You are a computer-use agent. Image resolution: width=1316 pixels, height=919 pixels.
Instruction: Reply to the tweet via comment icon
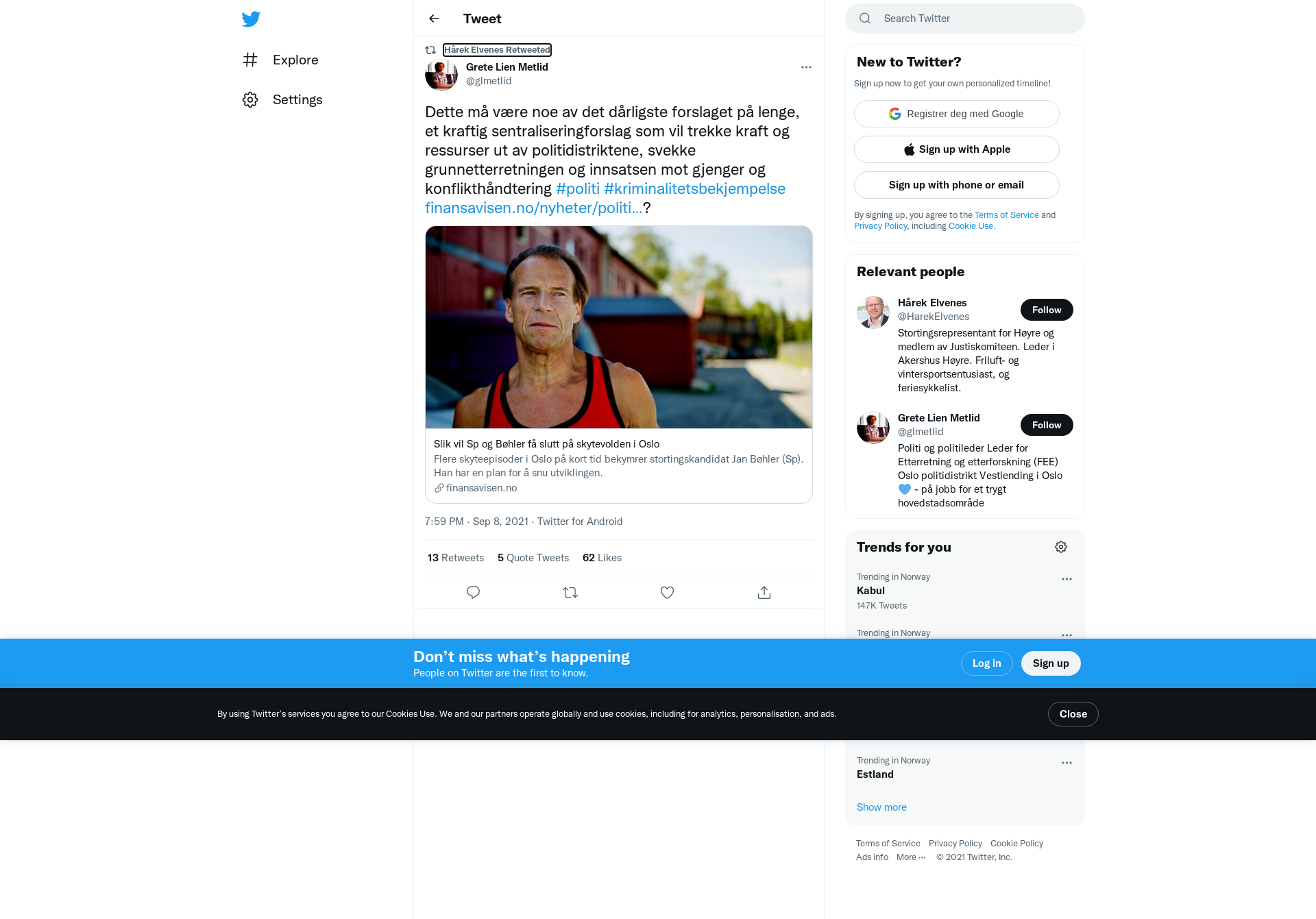pyautogui.click(x=473, y=592)
